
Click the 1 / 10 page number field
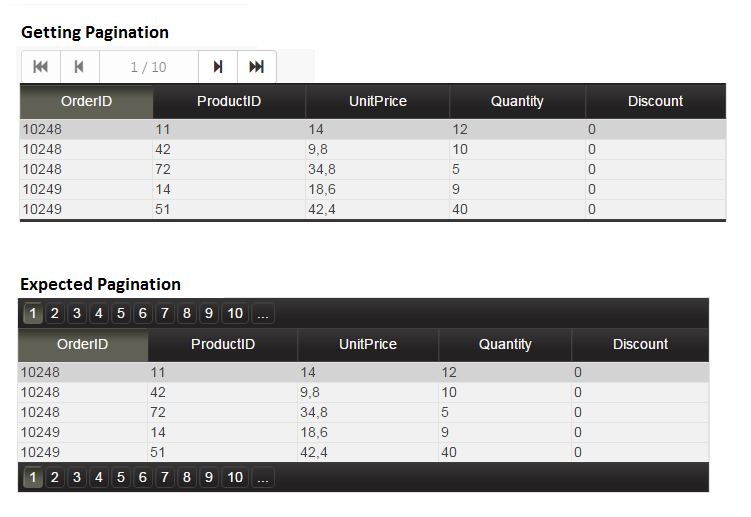[149, 67]
